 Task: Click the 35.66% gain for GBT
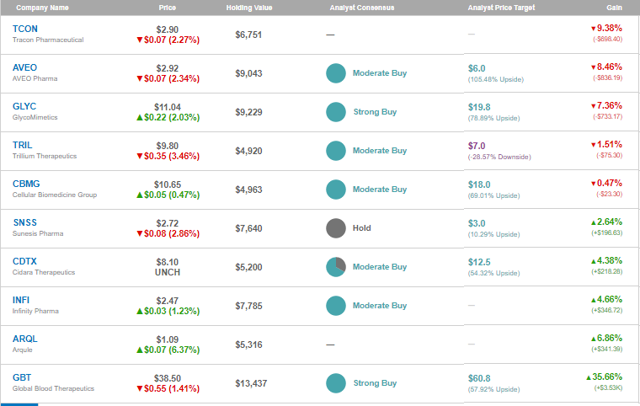click(604, 377)
